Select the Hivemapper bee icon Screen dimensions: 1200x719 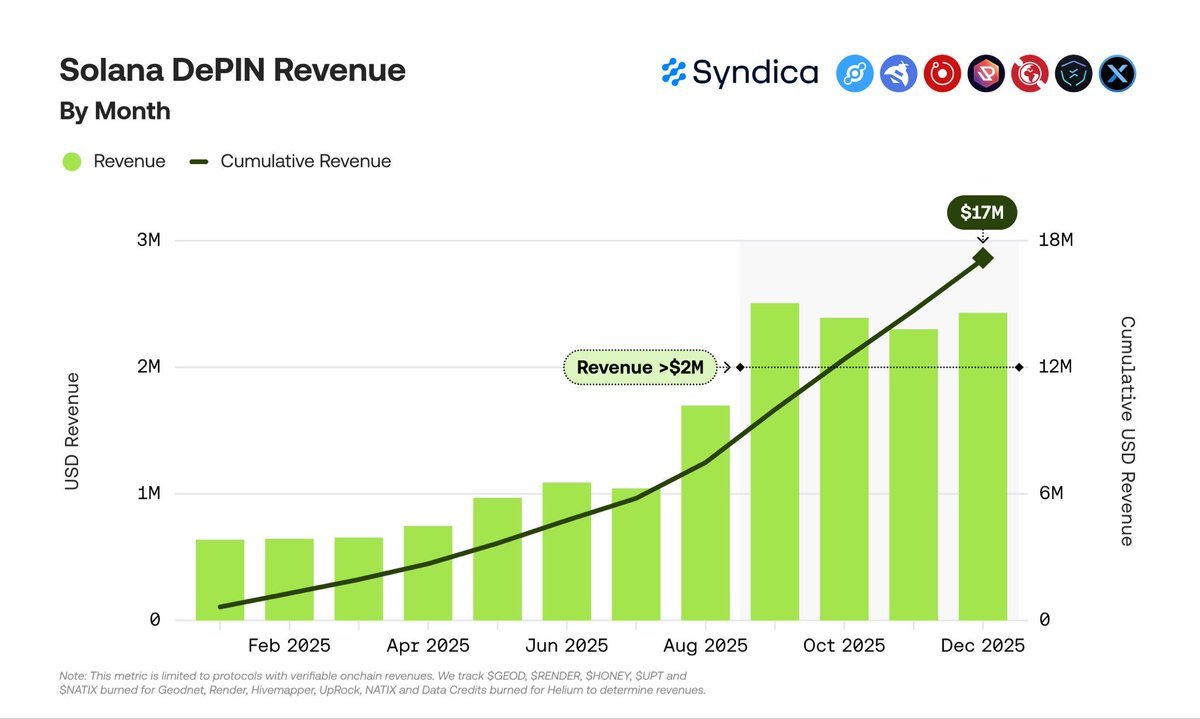(898, 73)
